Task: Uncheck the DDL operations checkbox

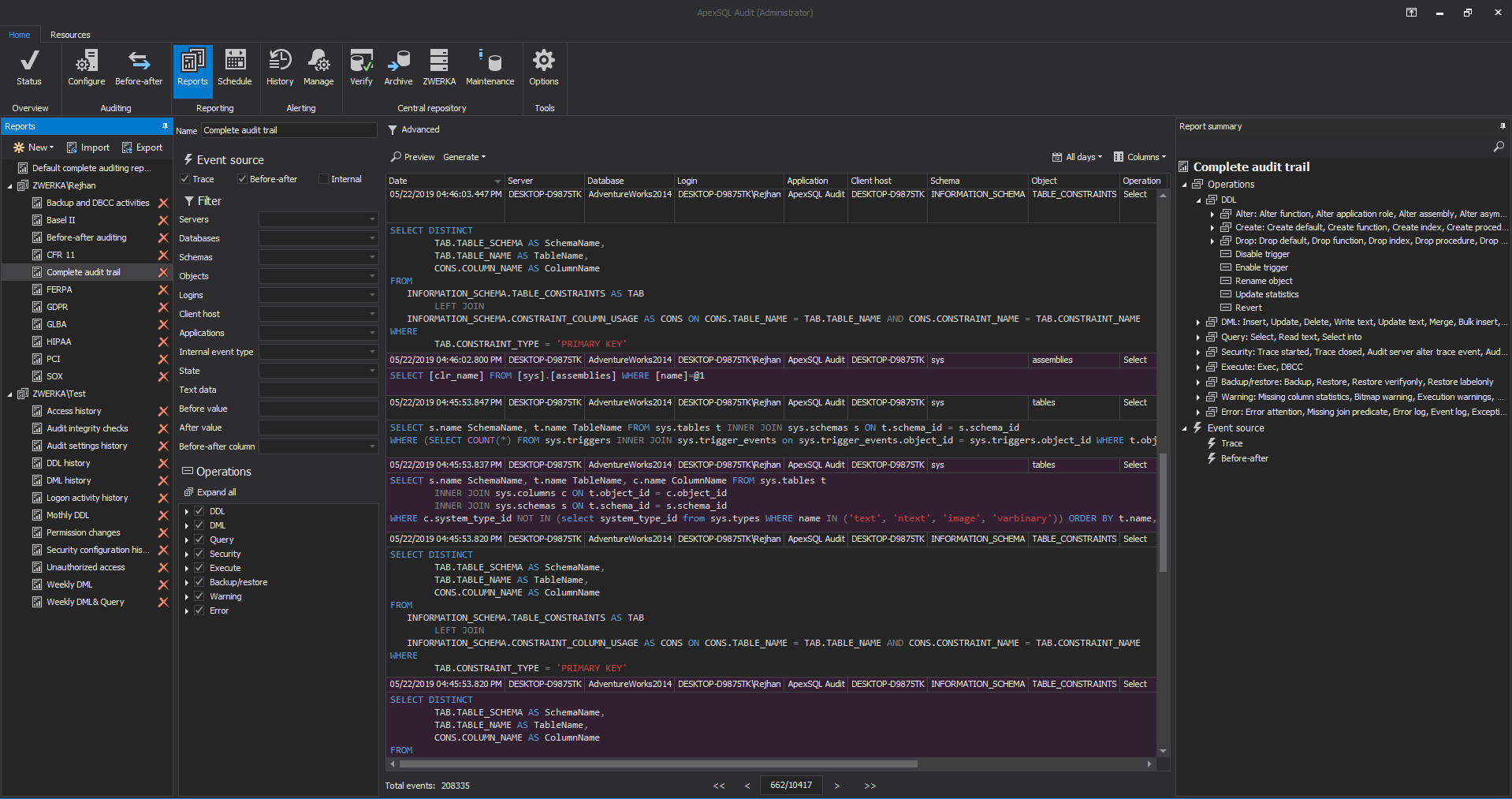Action: click(199, 511)
